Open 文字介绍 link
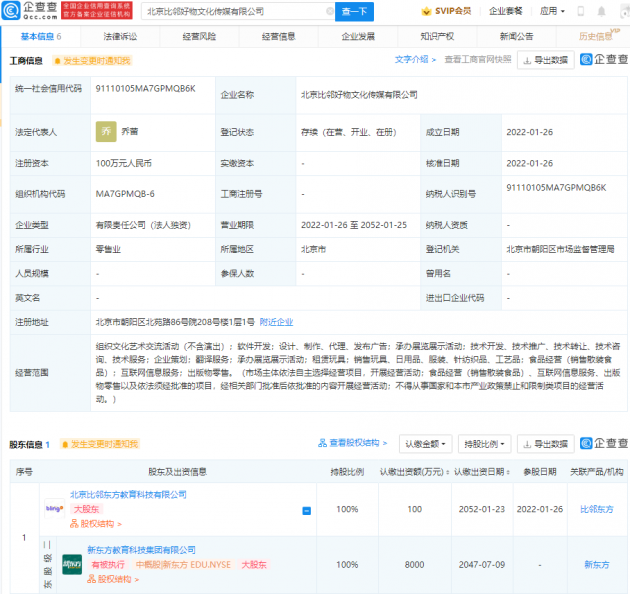630x594 pixels. click(x=415, y=59)
